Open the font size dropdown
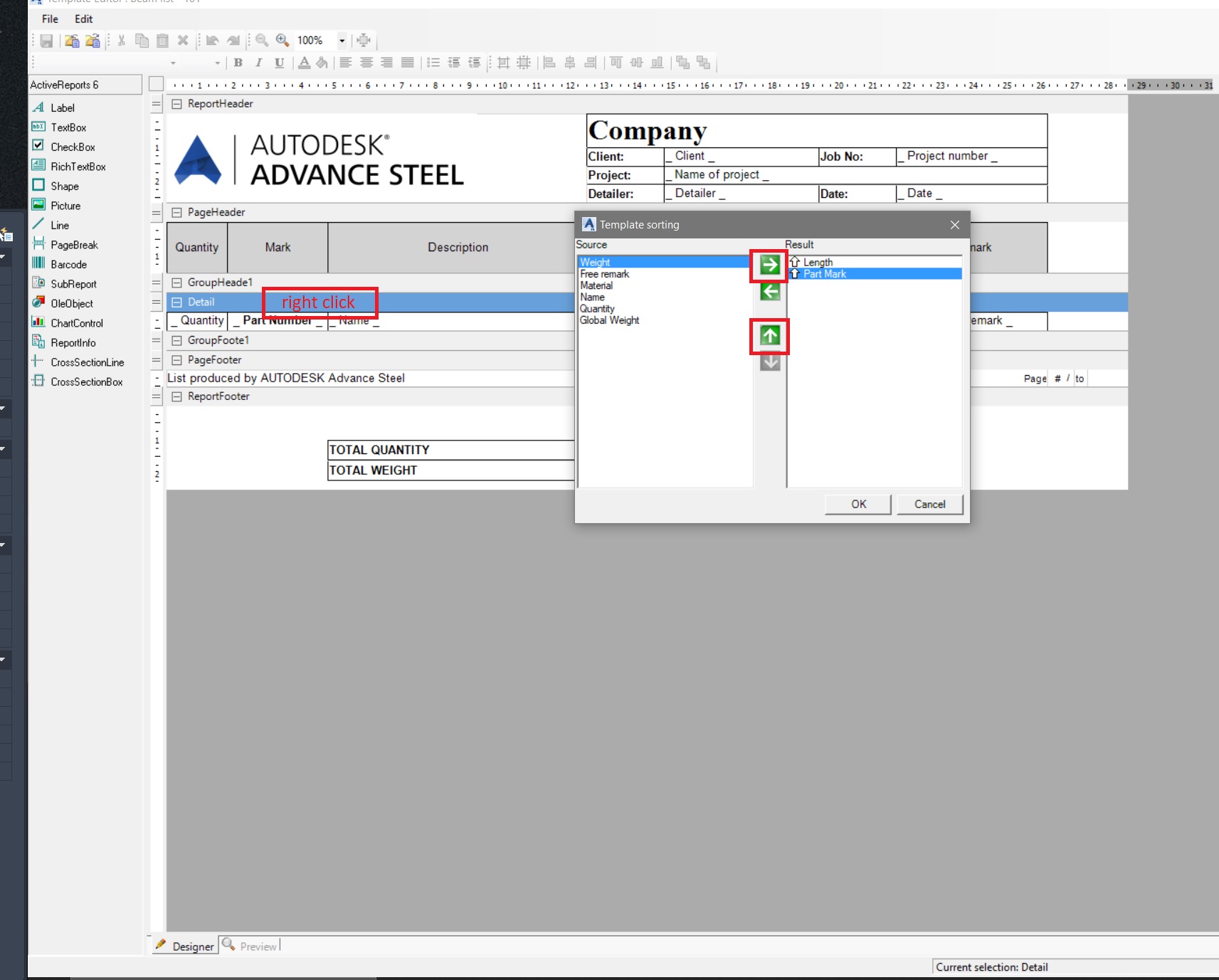Screen dimensions: 1219x980 tap(217, 63)
